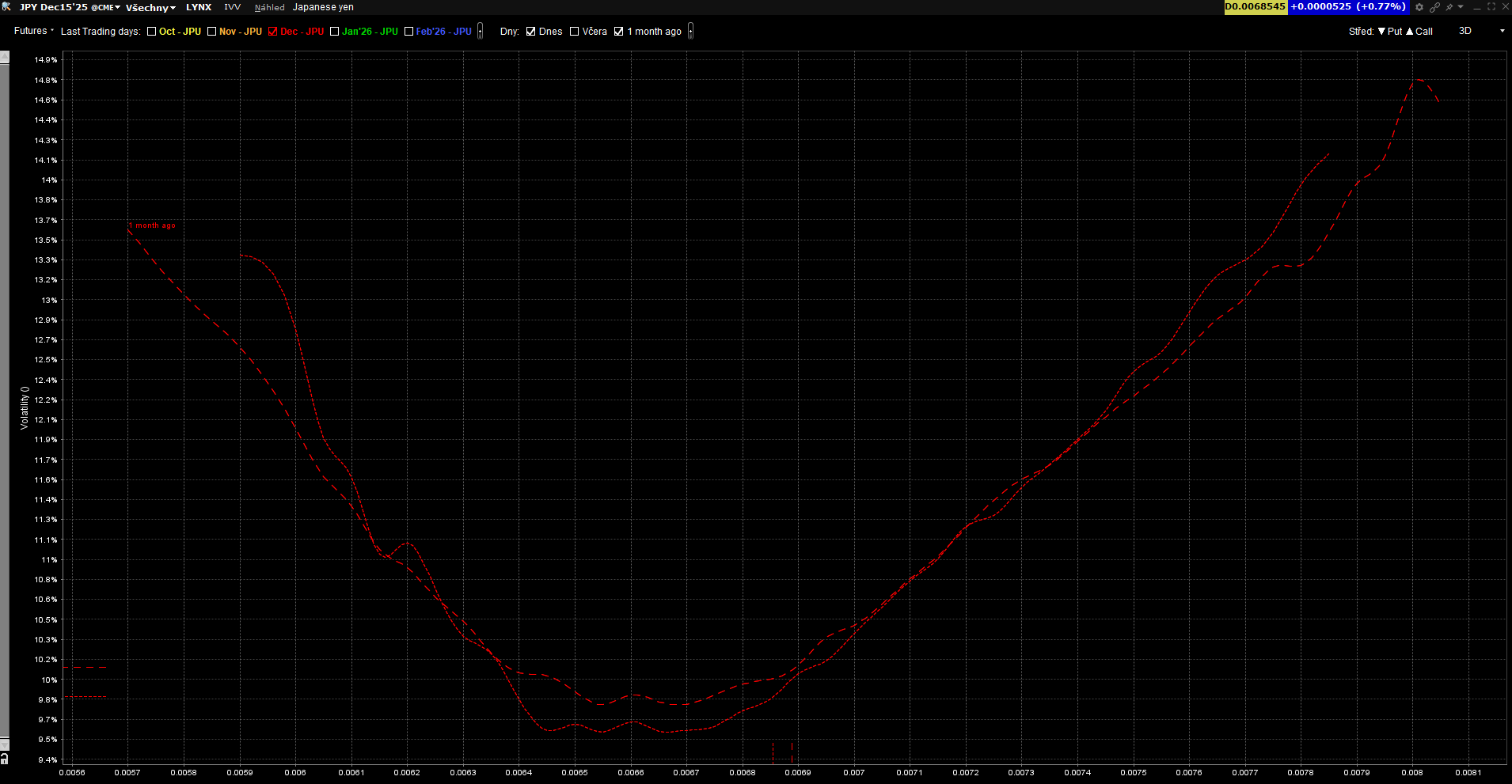Enable the Jan'26 - JPU checkbox

tap(334, 32)
